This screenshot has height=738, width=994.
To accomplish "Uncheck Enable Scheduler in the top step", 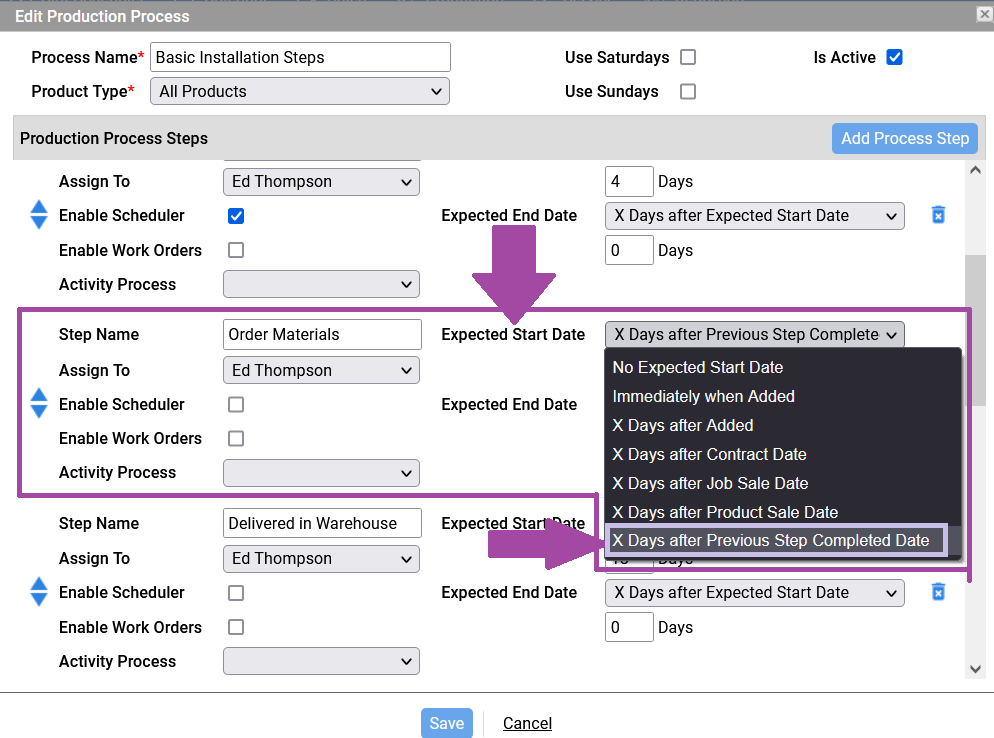I will tap(236, 216).
